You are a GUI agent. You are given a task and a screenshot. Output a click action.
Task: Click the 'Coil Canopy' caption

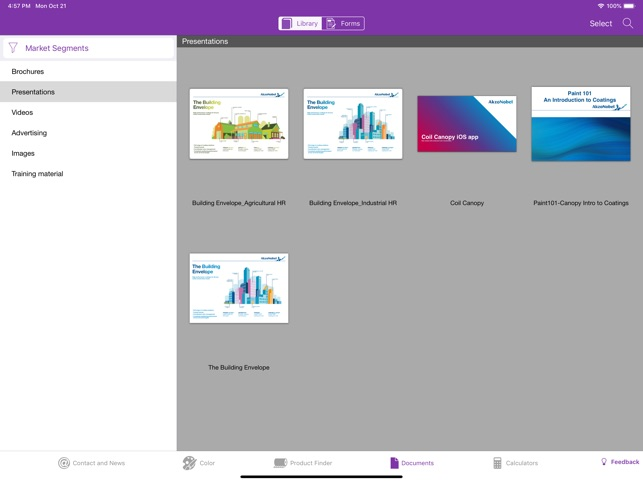pyautogui.click(x=467, y=203)
